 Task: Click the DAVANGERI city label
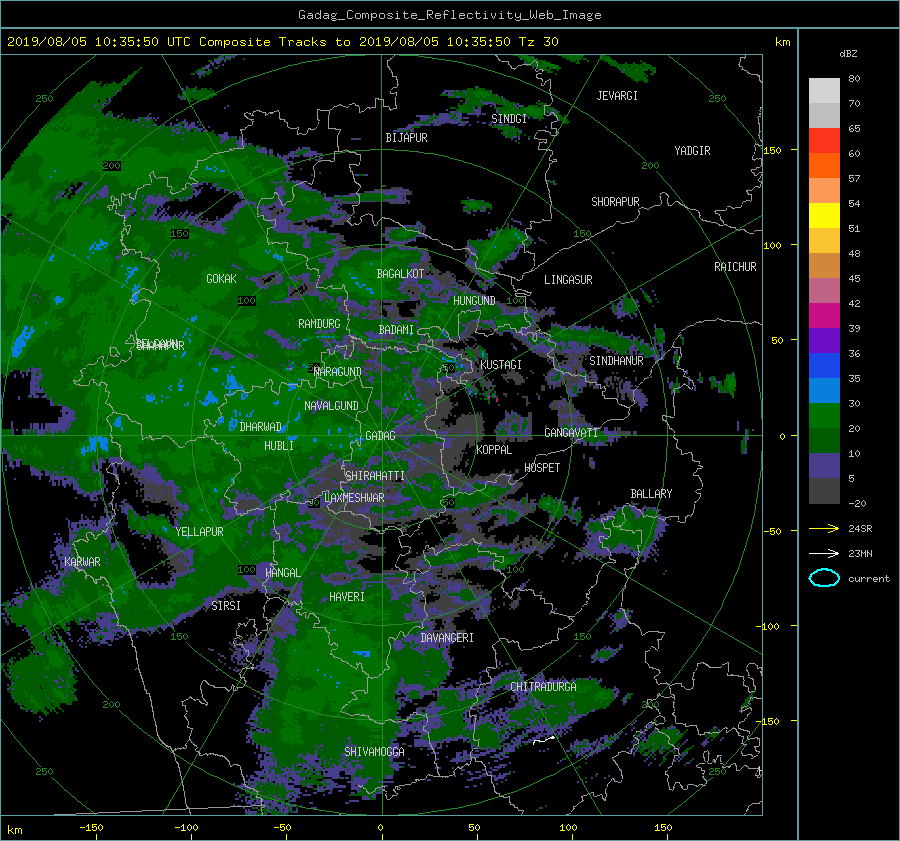(447, 638)
